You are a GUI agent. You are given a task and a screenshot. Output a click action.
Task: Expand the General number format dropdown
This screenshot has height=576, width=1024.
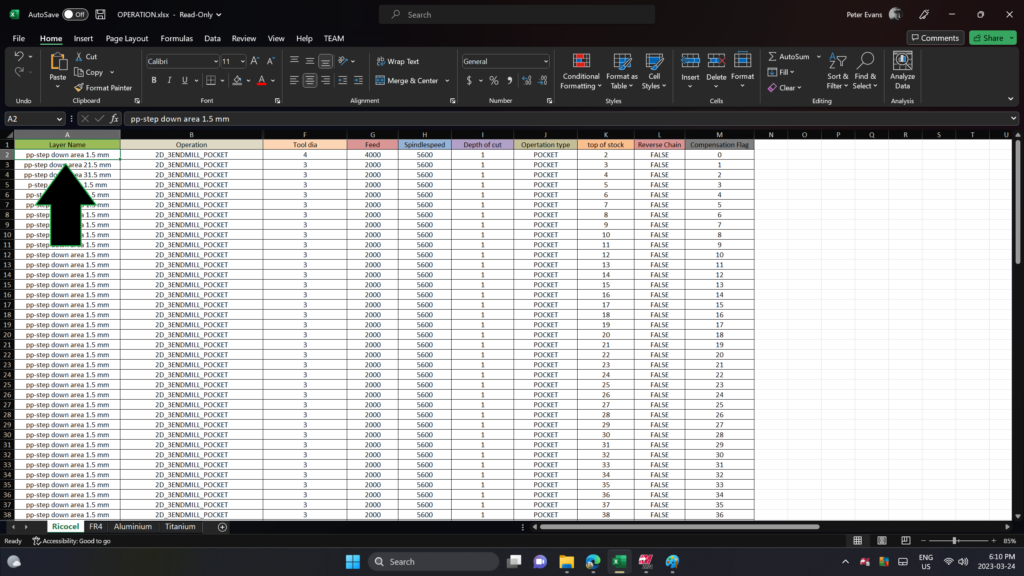pyautogui.click(x=544, y=61)
